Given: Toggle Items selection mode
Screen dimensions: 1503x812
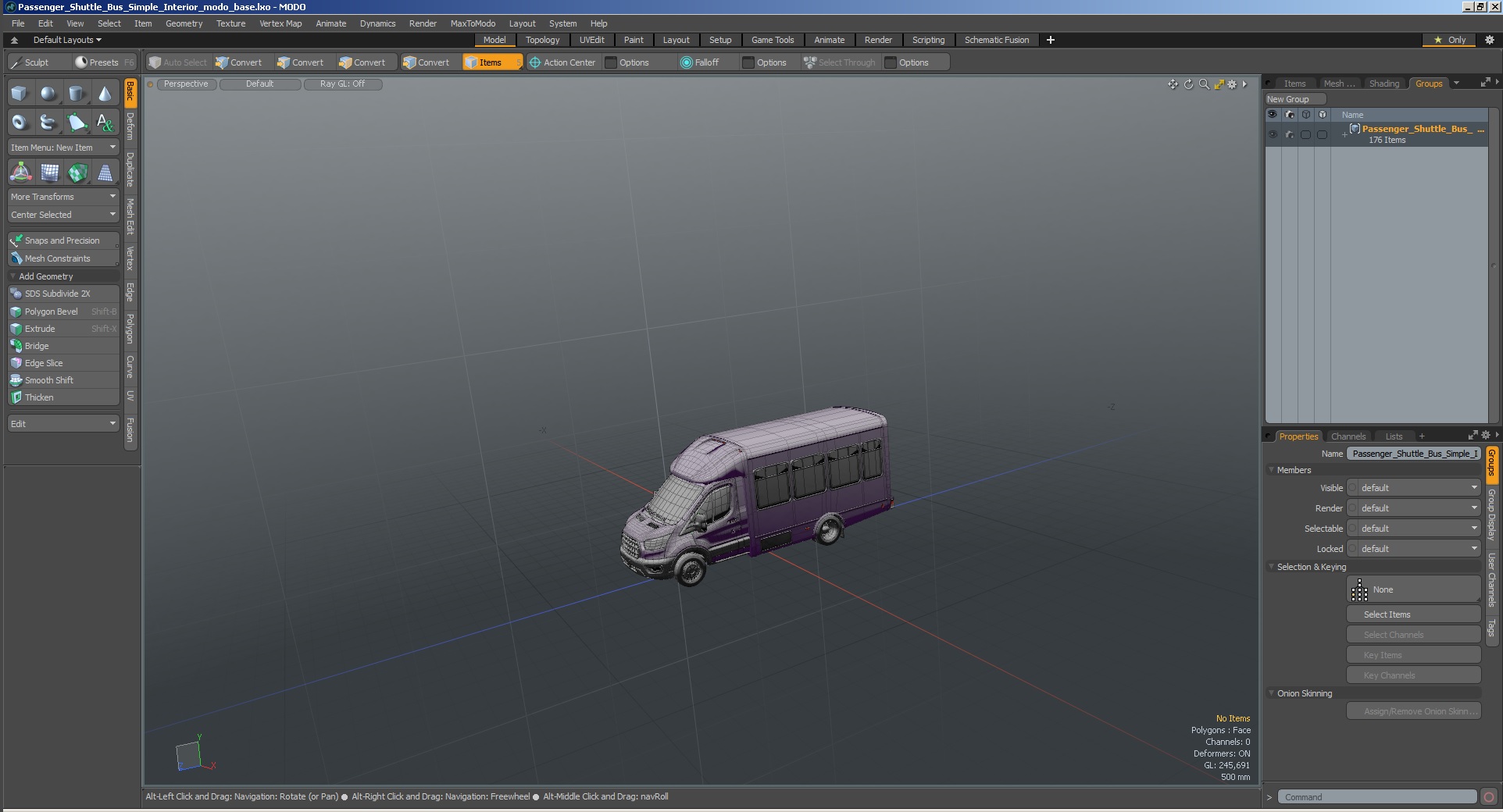Looking at the screenshot, I should click(492, 62).
